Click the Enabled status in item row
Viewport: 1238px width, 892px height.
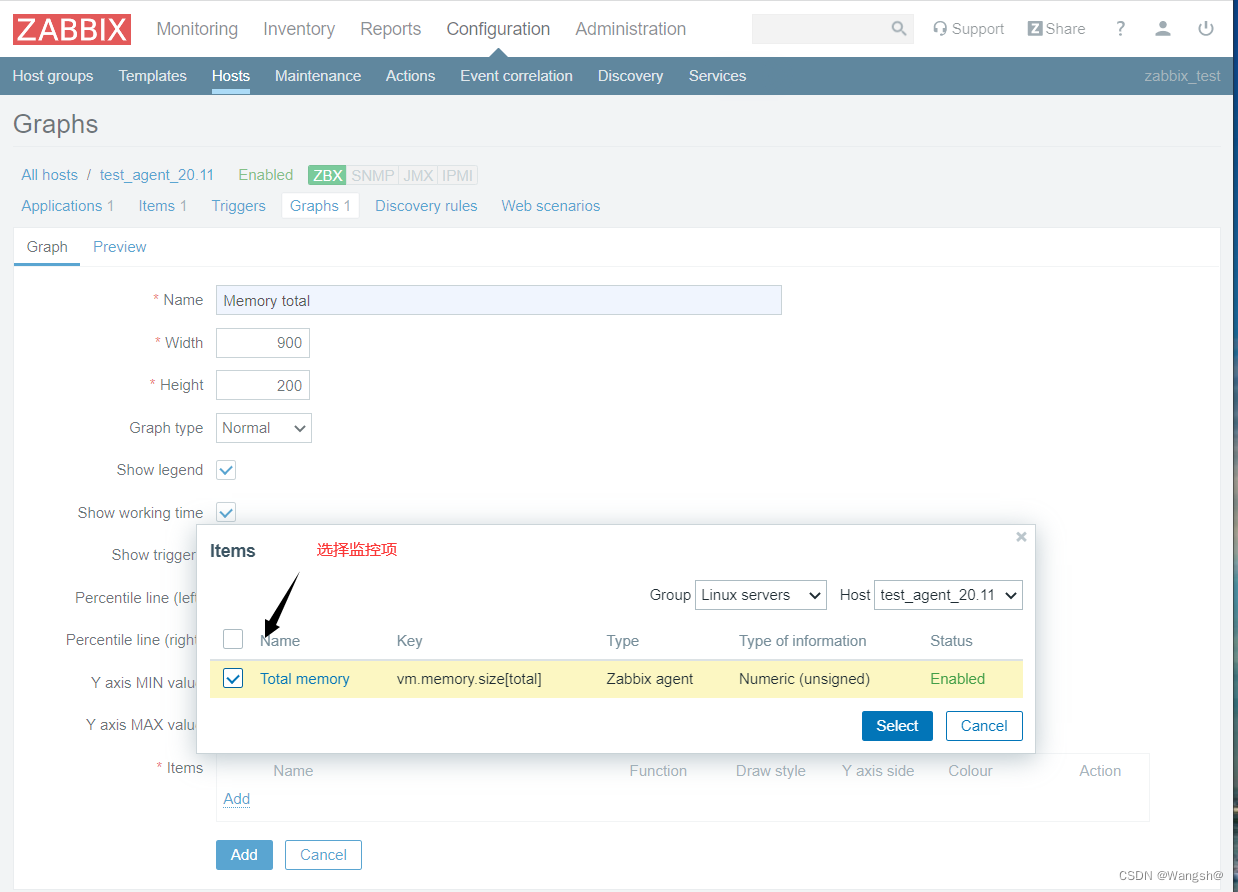pos(958,679)
